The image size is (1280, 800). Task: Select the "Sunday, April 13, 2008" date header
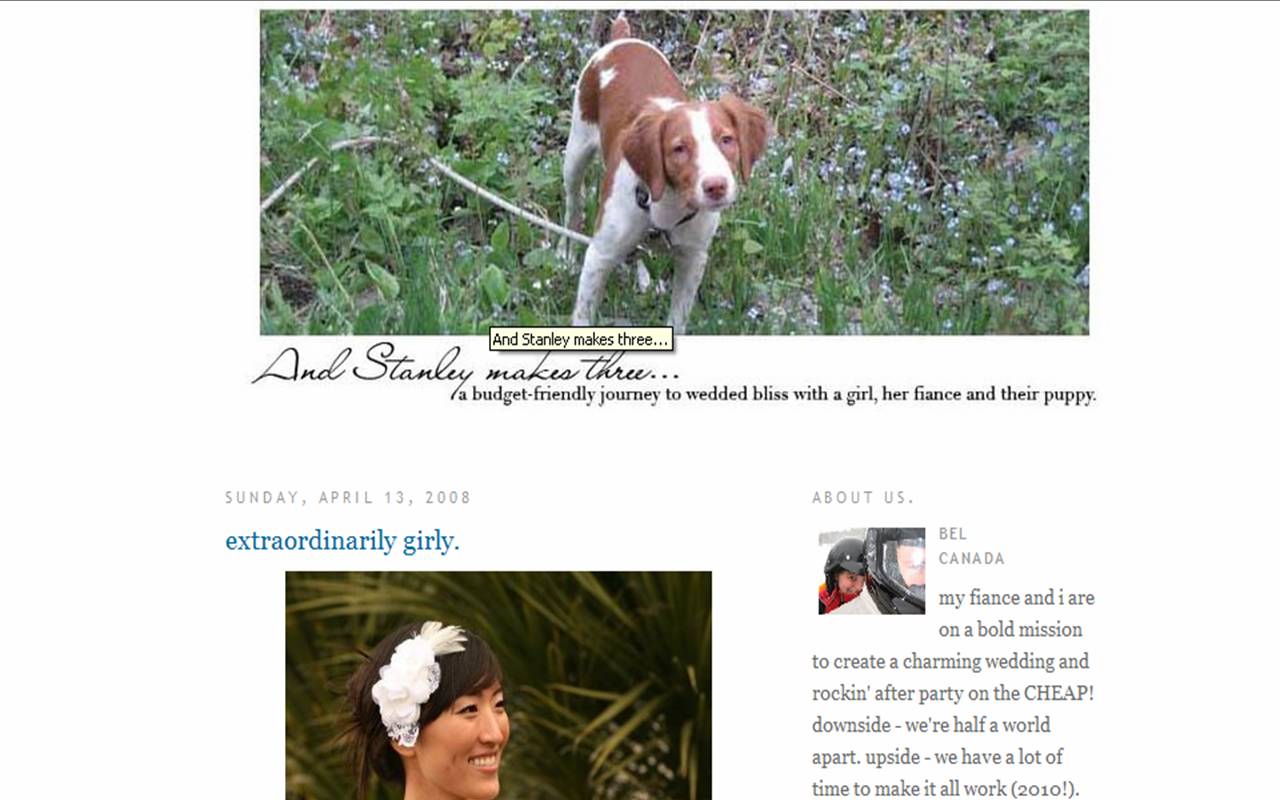348,497
